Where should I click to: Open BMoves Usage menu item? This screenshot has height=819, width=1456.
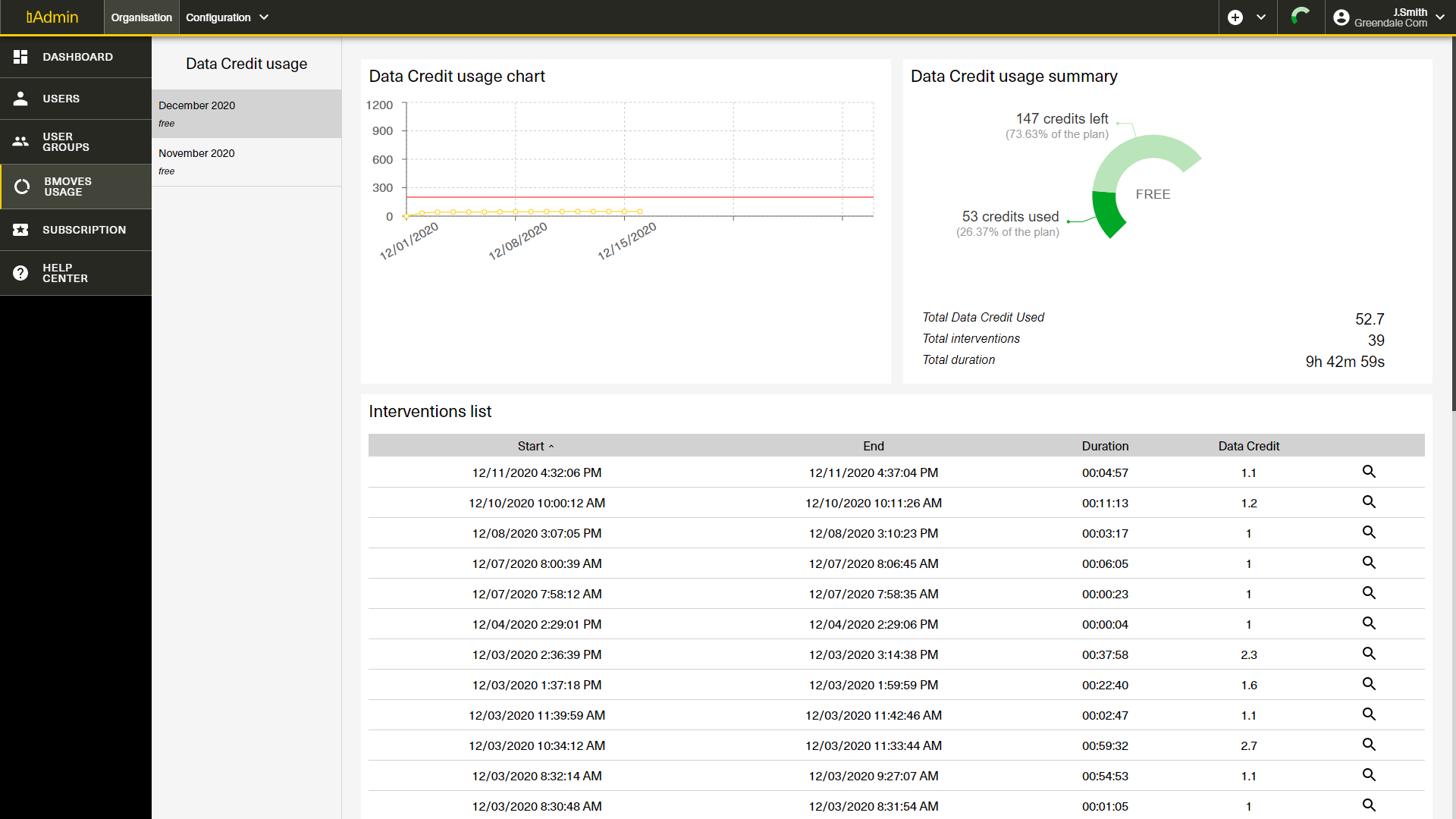[67, 187]
